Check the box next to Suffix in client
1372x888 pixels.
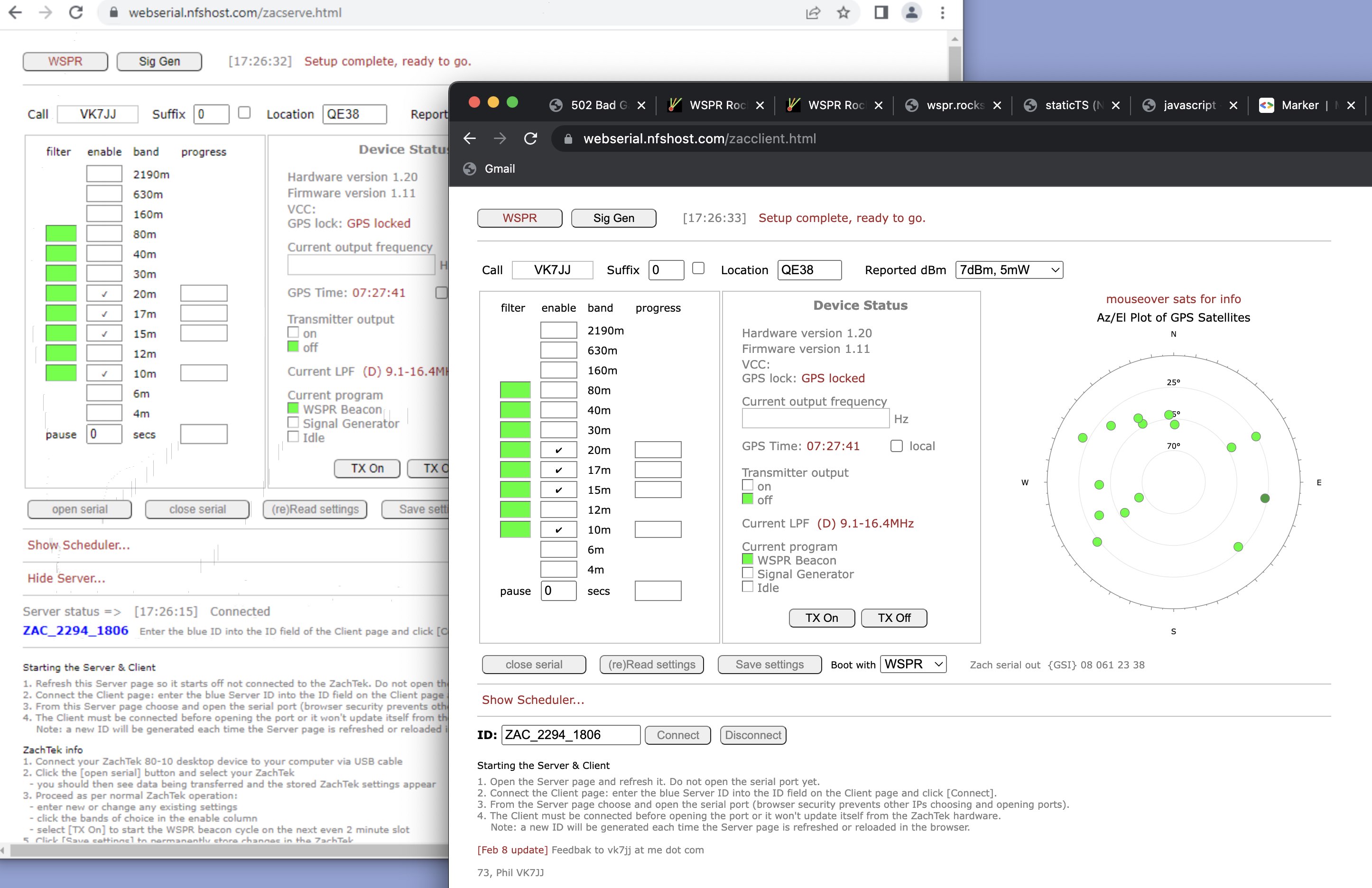[x=698, y=268]
